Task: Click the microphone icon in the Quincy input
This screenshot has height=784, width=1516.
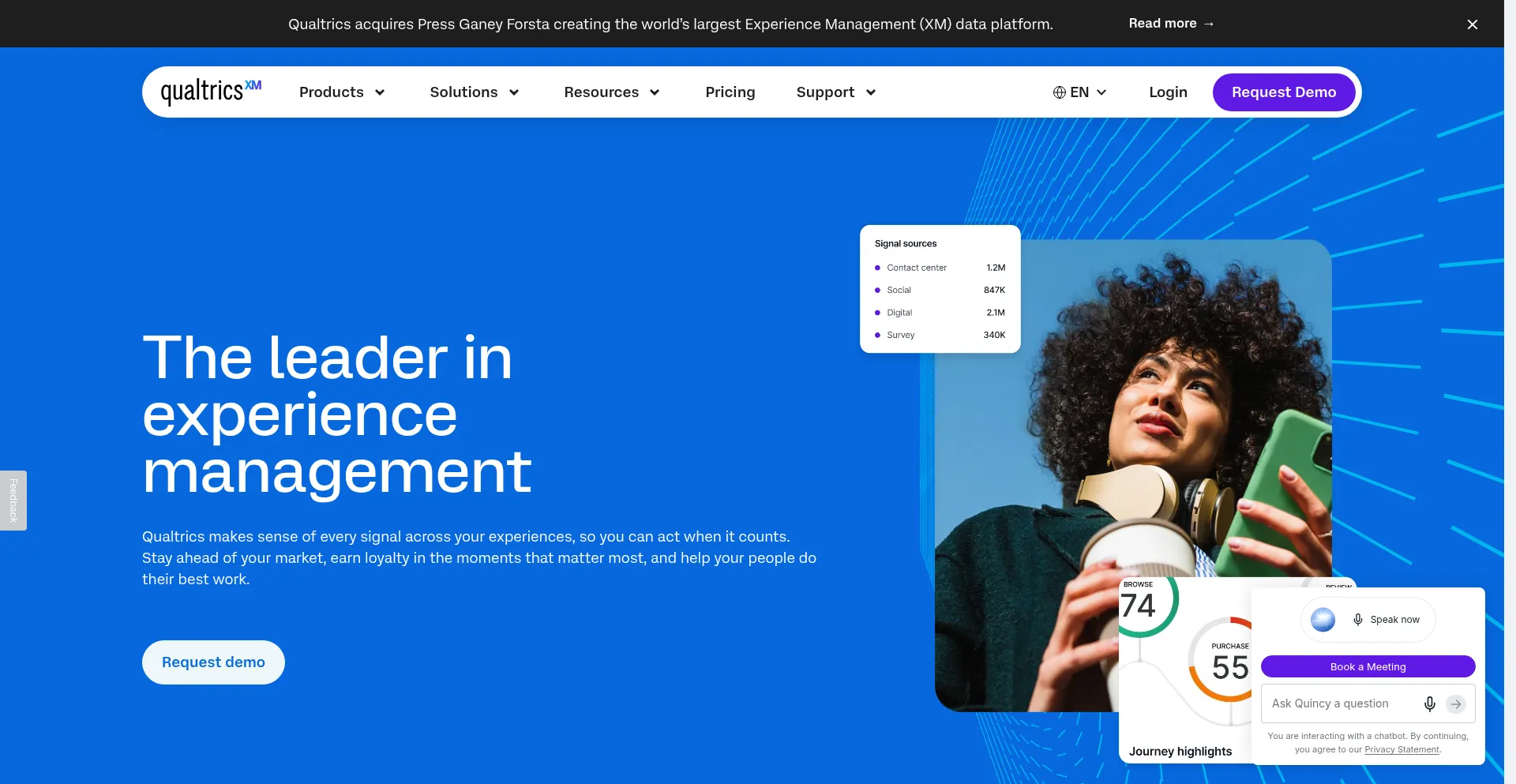Action: pyautogui.click(x=1429, y=703)
